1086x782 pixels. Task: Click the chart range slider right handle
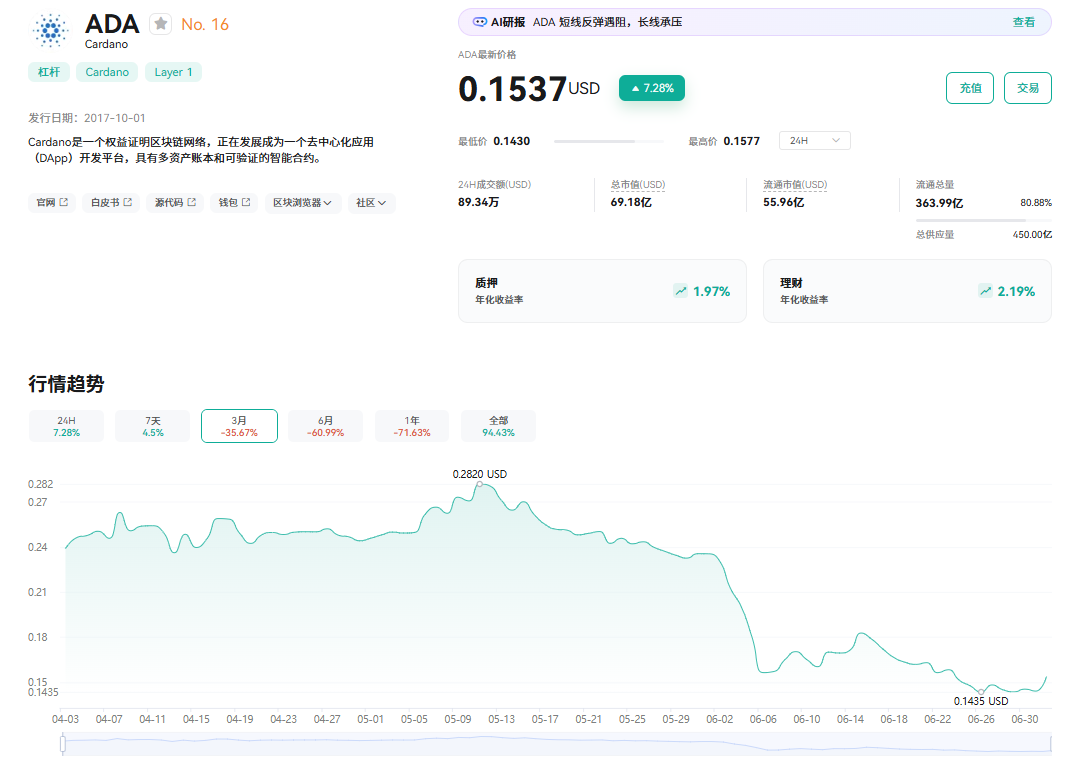1051,744
